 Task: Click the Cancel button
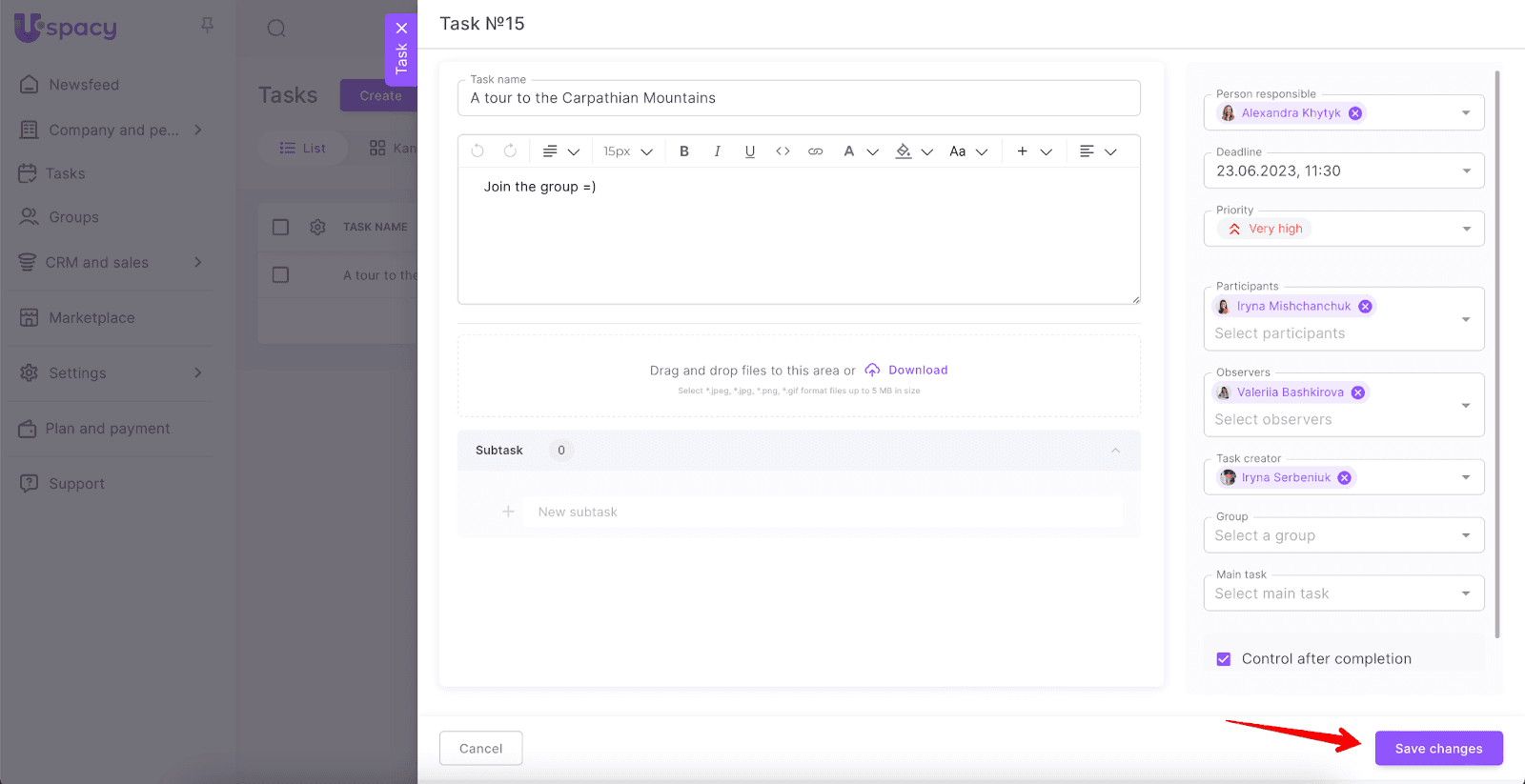point(480,749)
